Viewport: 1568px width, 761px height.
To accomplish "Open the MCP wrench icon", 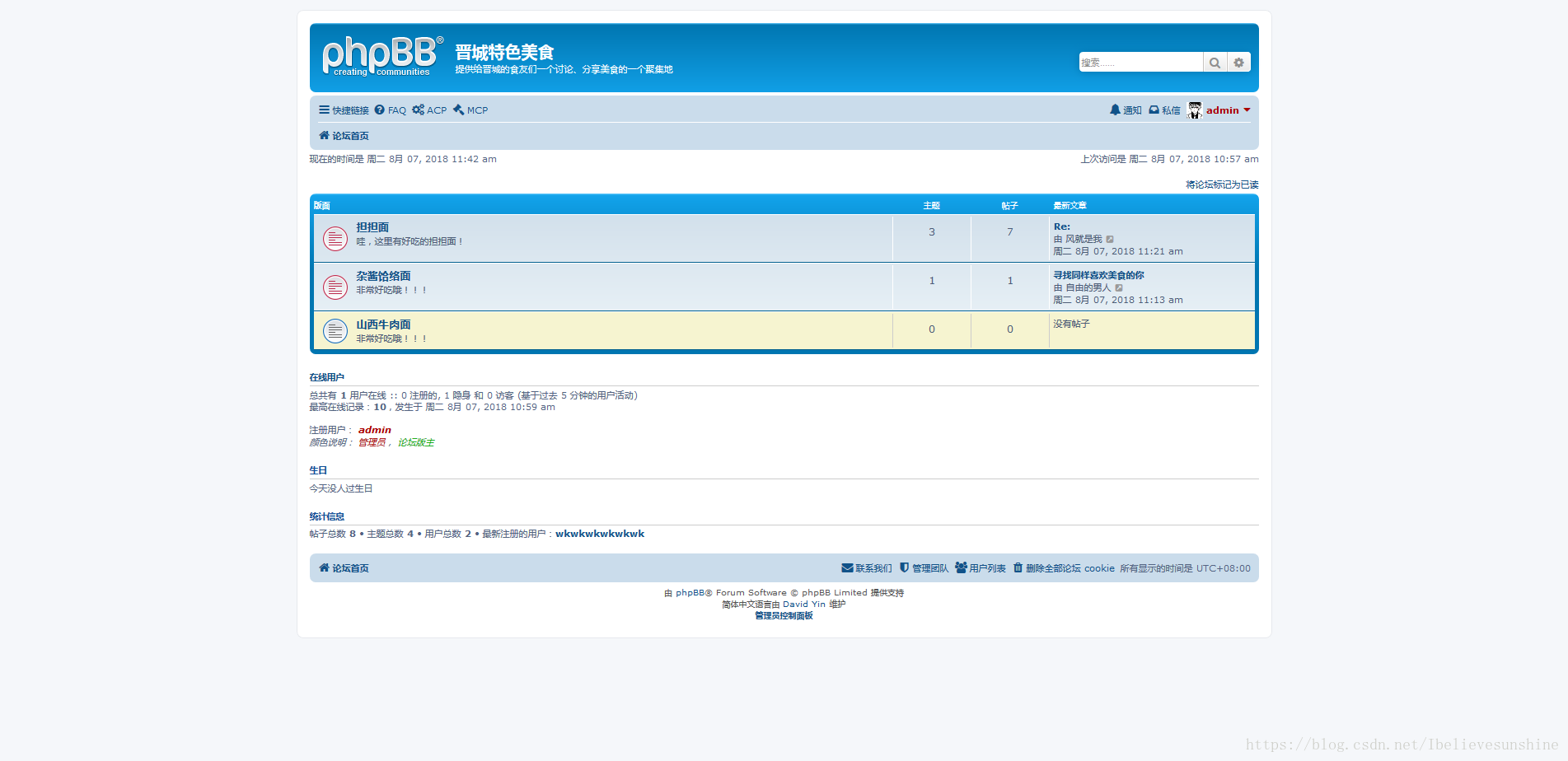I will tap(458, 109).
